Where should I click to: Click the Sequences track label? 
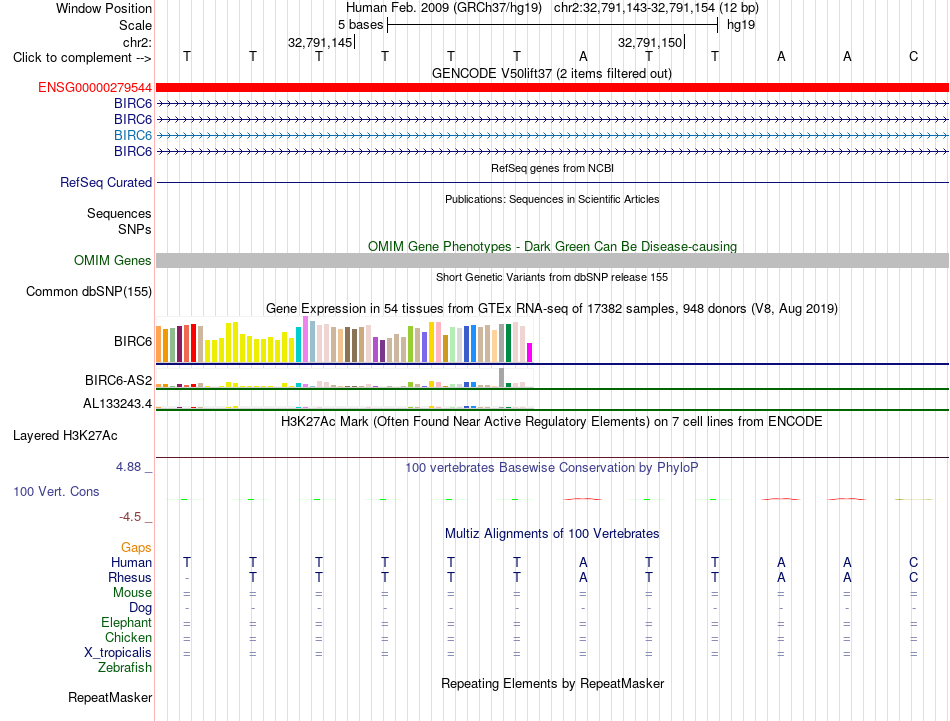click(119, 213)
